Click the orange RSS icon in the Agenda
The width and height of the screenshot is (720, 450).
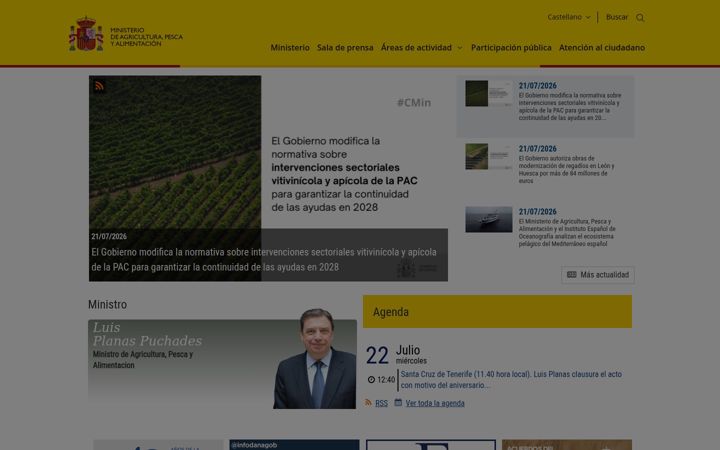(x=368, y=403)
